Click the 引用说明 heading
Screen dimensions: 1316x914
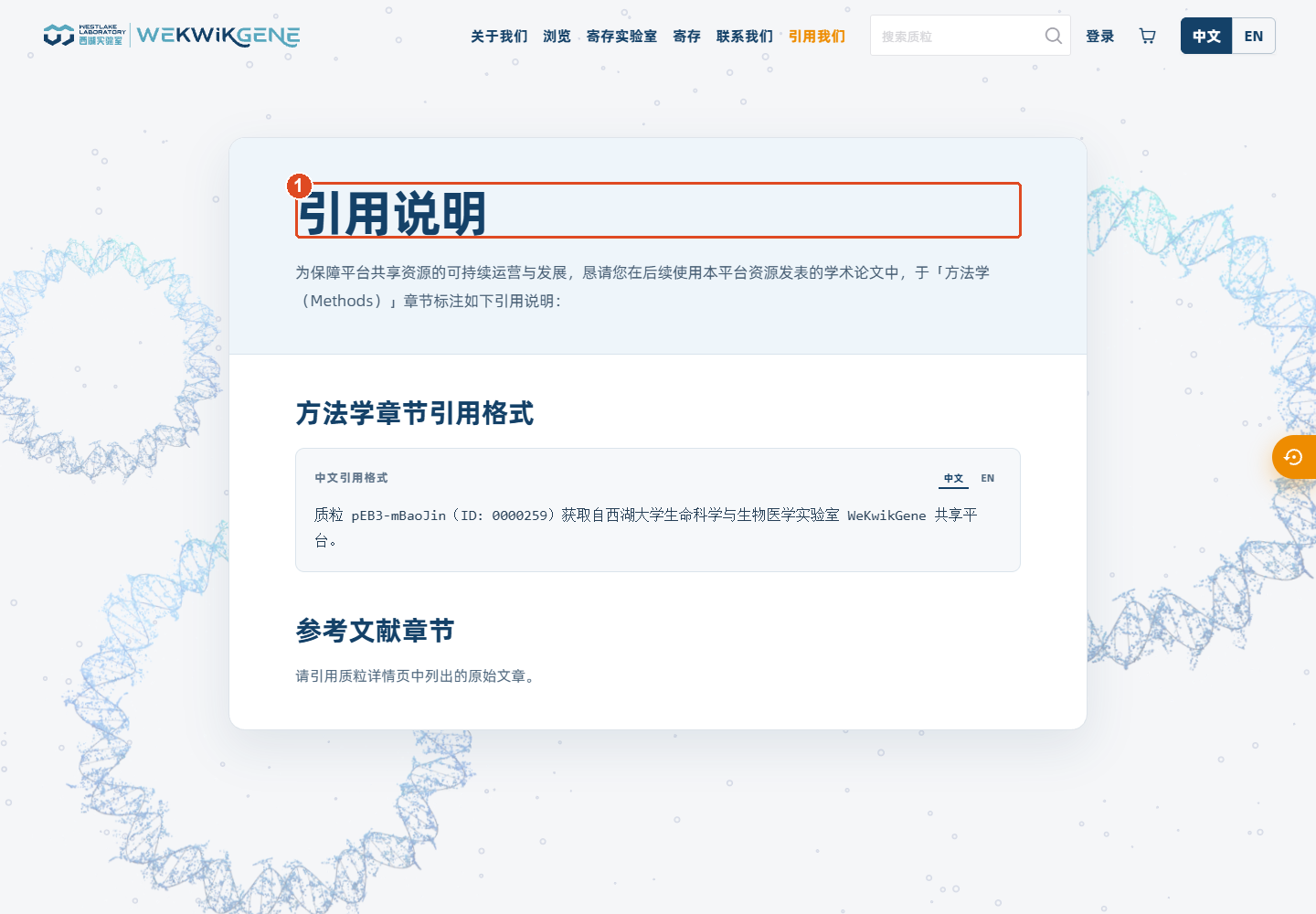tap(658, 210)
